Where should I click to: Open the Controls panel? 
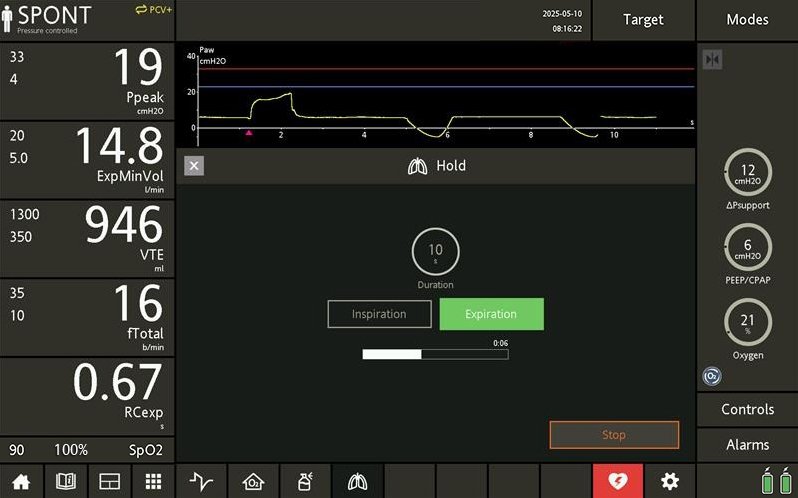click(747, 409)
